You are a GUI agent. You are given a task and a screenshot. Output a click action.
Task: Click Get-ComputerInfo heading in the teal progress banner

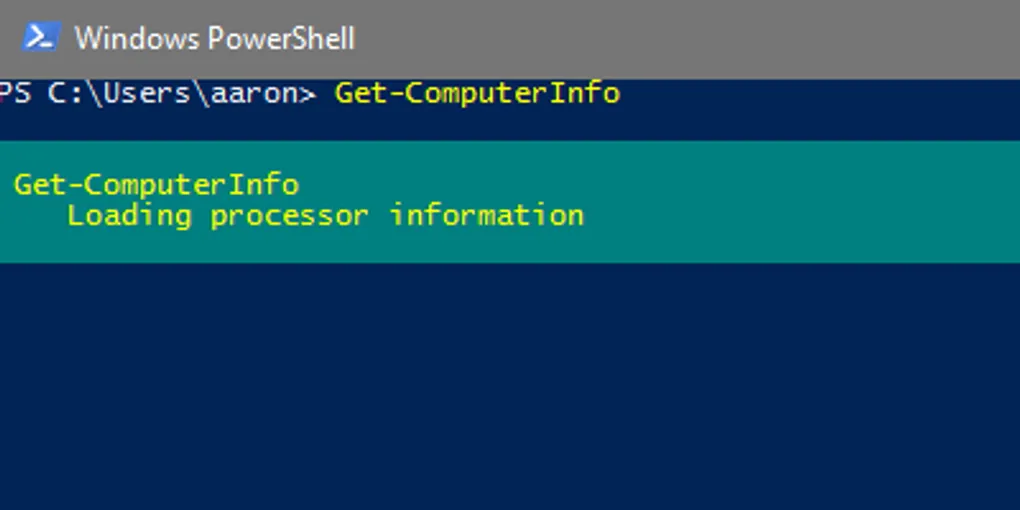pyautogui.click(x=156, y=185)
